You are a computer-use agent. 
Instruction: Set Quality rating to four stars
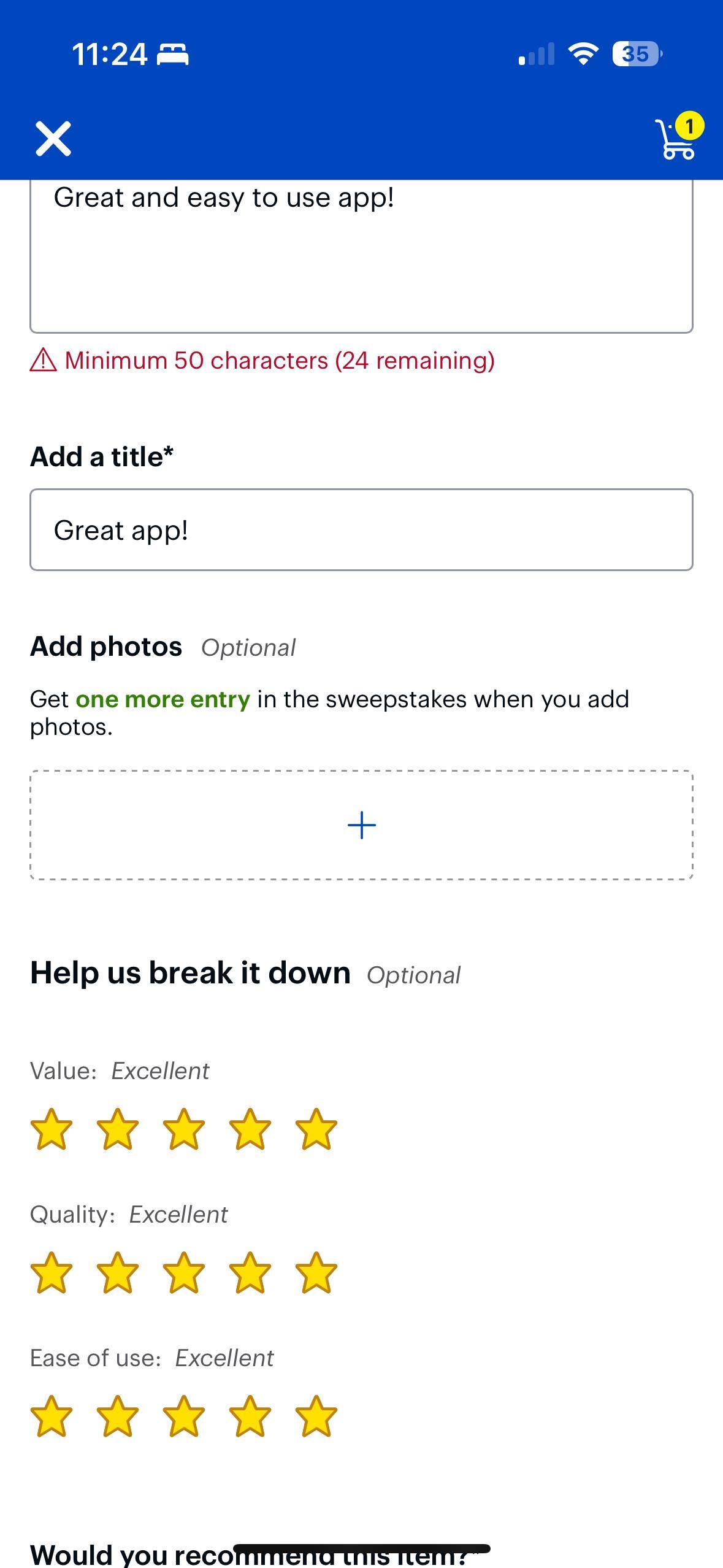click(x=250, y=1273)
